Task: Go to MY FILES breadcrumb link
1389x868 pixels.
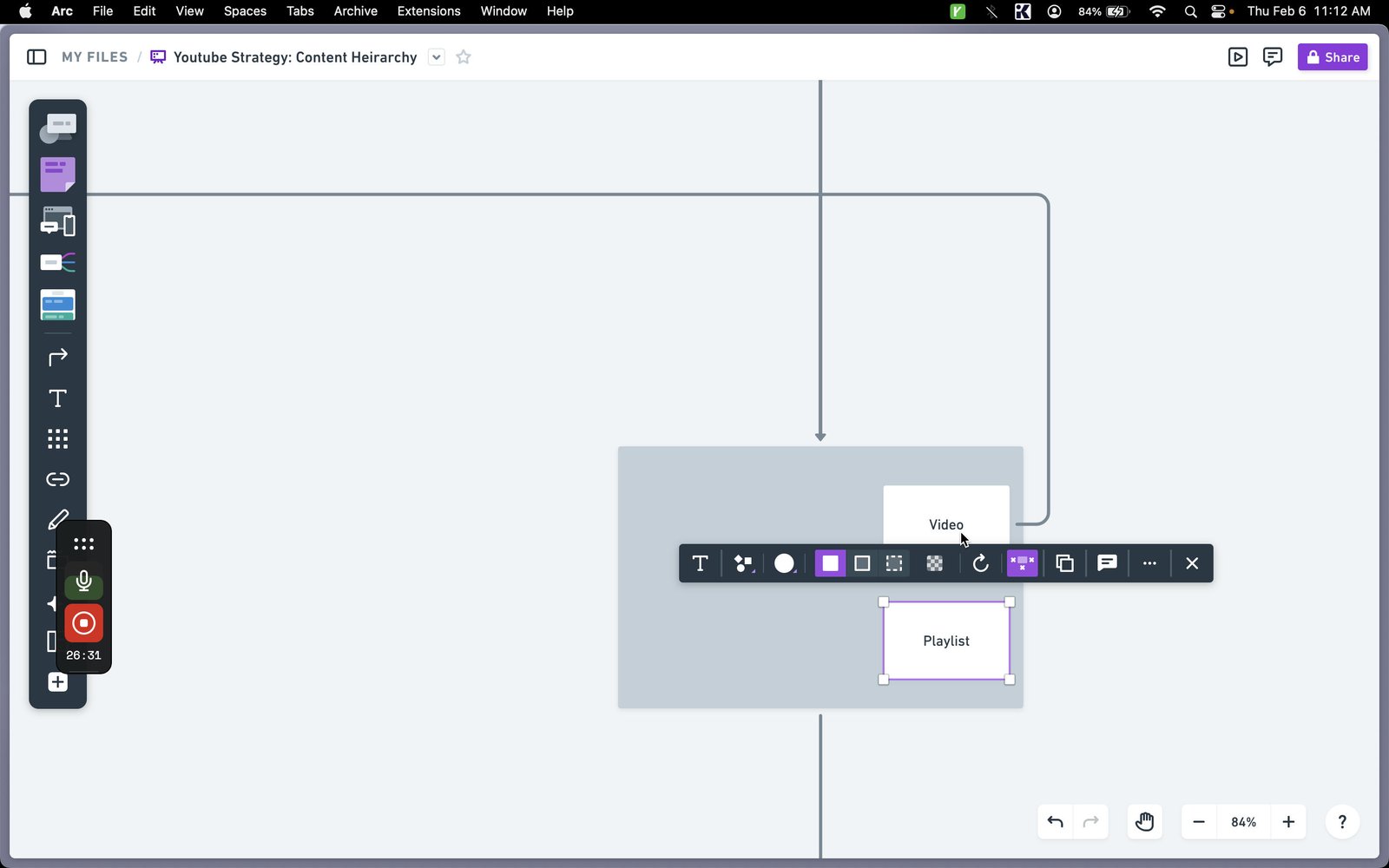Action: 95,57
